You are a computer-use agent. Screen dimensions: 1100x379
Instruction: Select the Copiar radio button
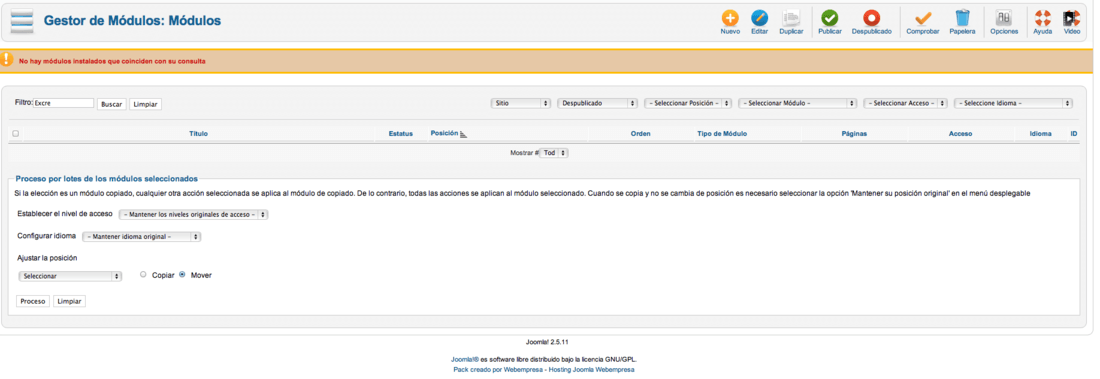pos(143,275)
